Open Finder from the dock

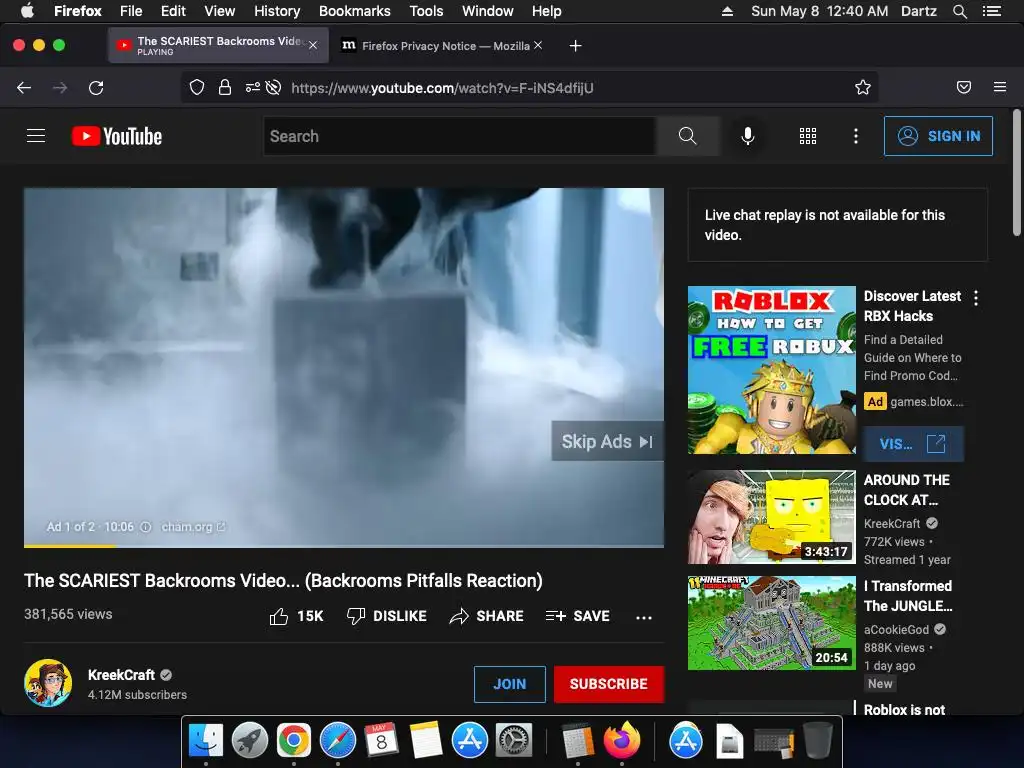[x=206, y=741]
